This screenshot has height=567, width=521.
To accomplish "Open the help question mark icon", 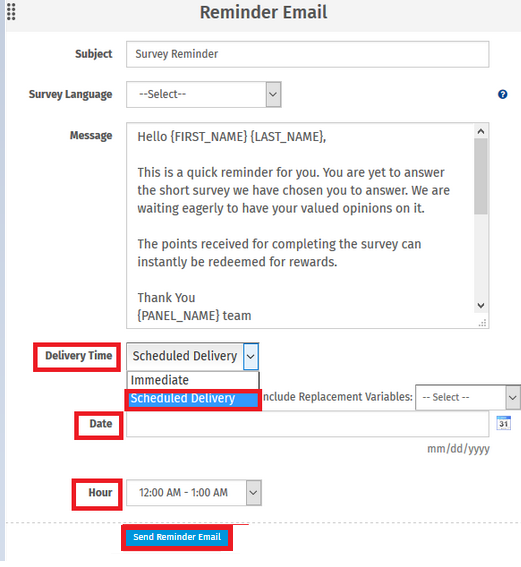I will [x=502, y=94].
